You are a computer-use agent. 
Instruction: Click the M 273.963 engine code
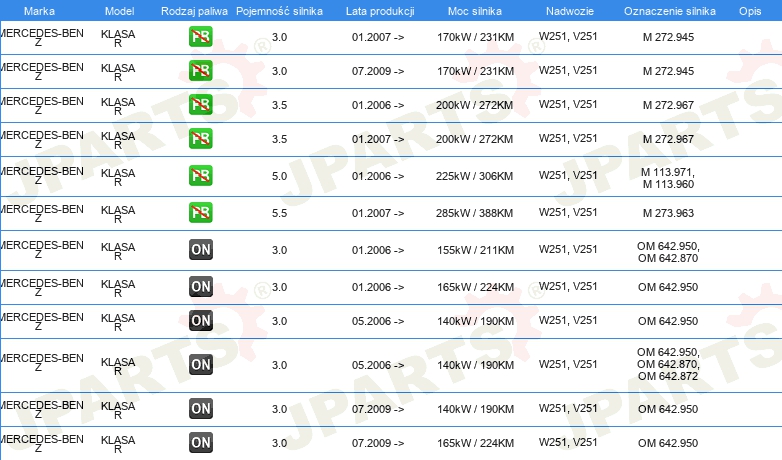click(x=668, y=213)
